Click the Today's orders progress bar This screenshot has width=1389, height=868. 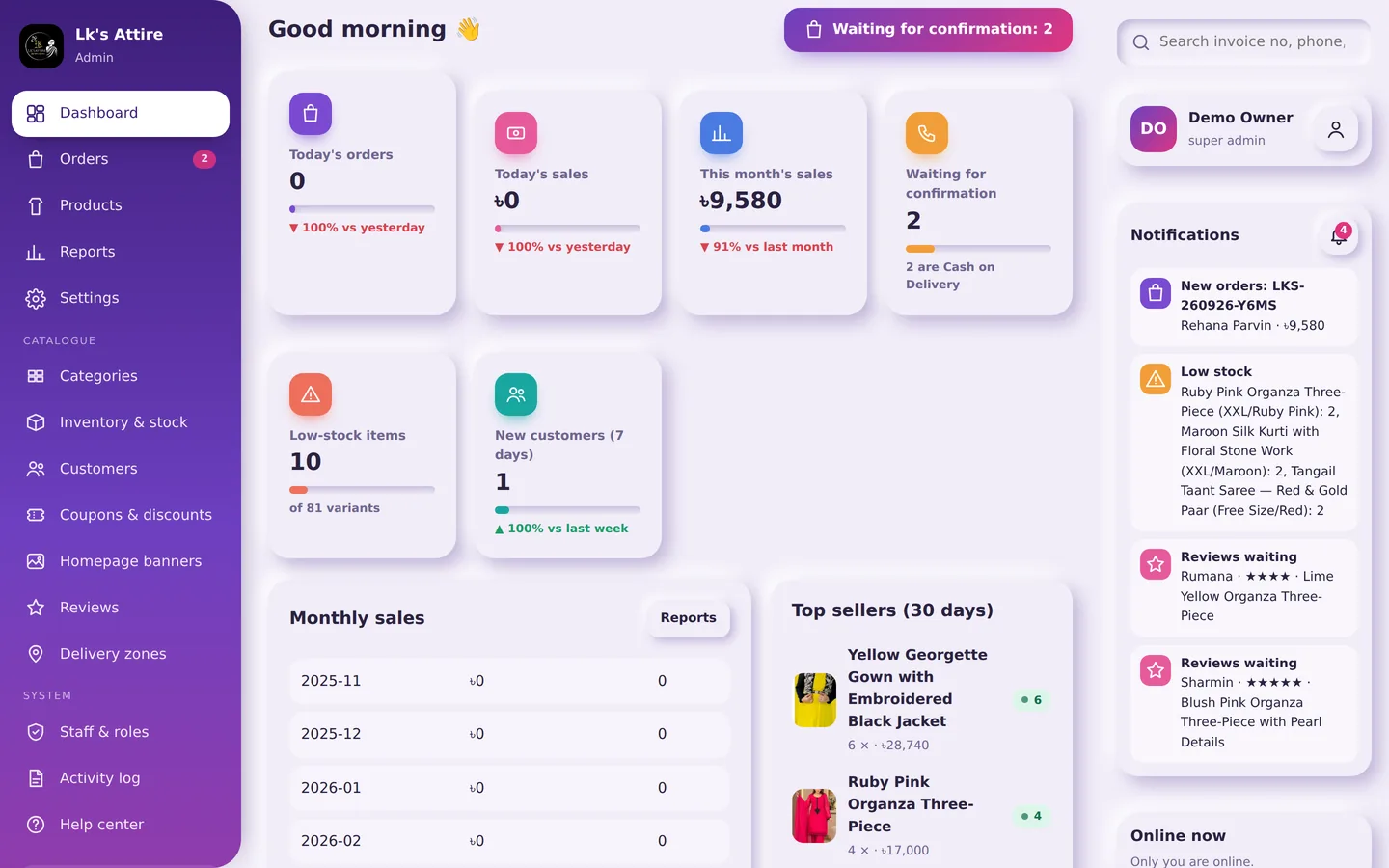pyautogui.click(x=362, y=209)
